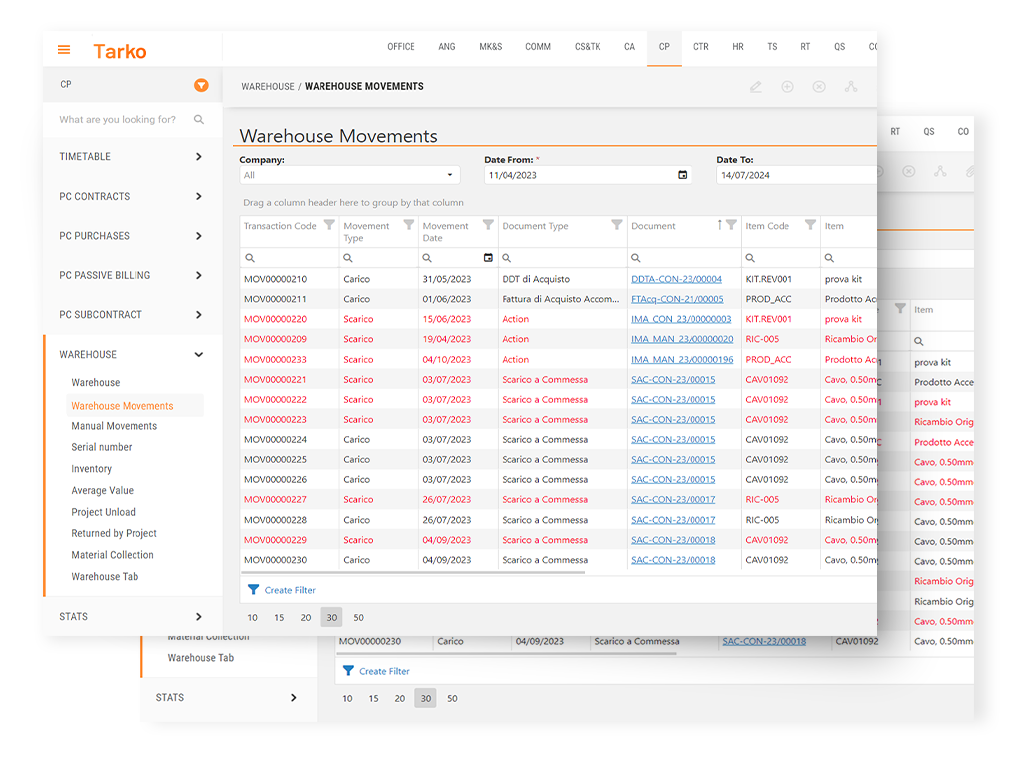This screenshot has height=780, width=1024.
Task: Open document link DDTA-CON-23/00004
Action: pyautogui.click(x=676, y=279)
